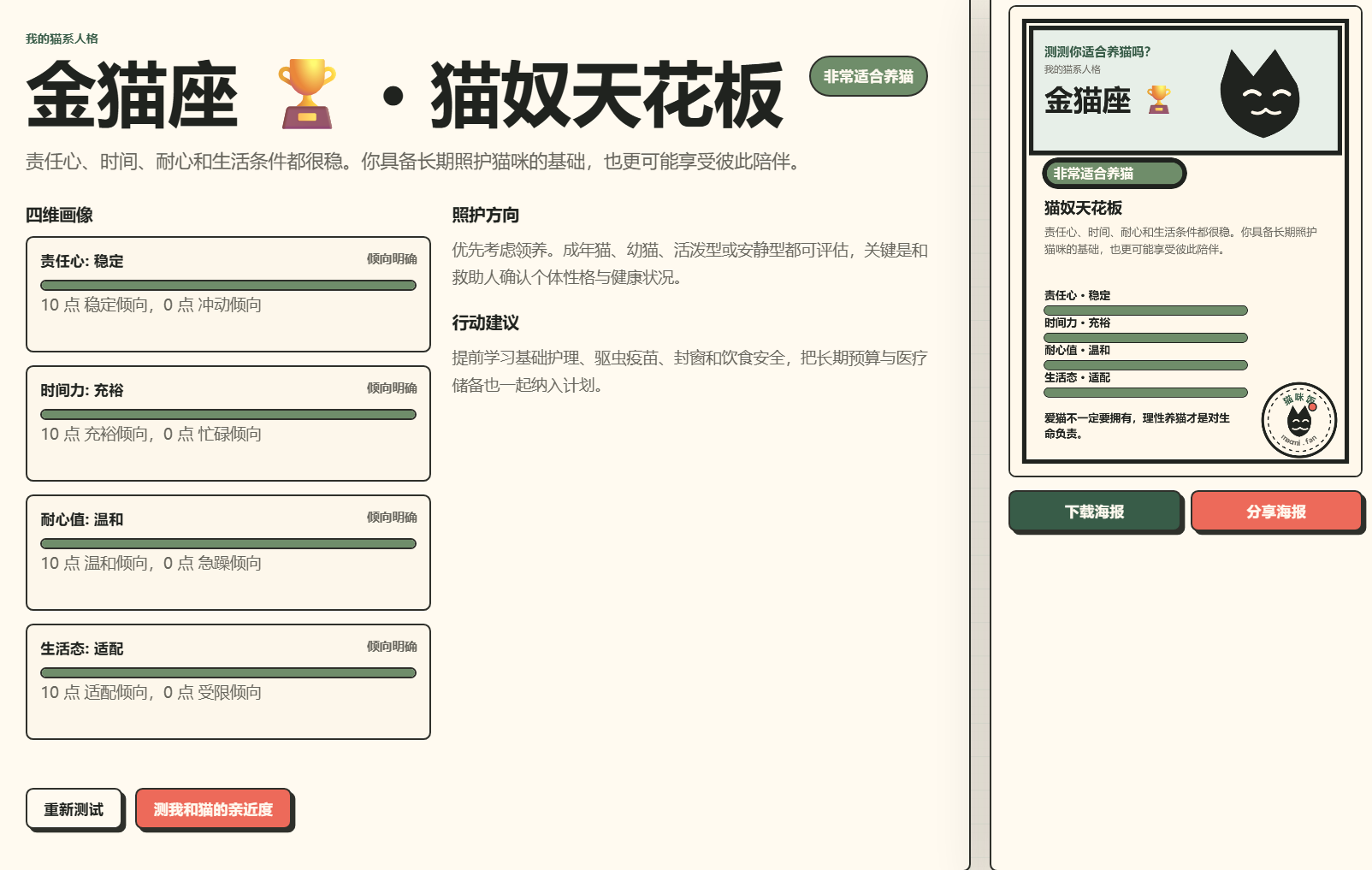Click the poster title 测测你适合养猫吗?
The width and height of the screenshot is (1372, 870).
(1097, 52)
